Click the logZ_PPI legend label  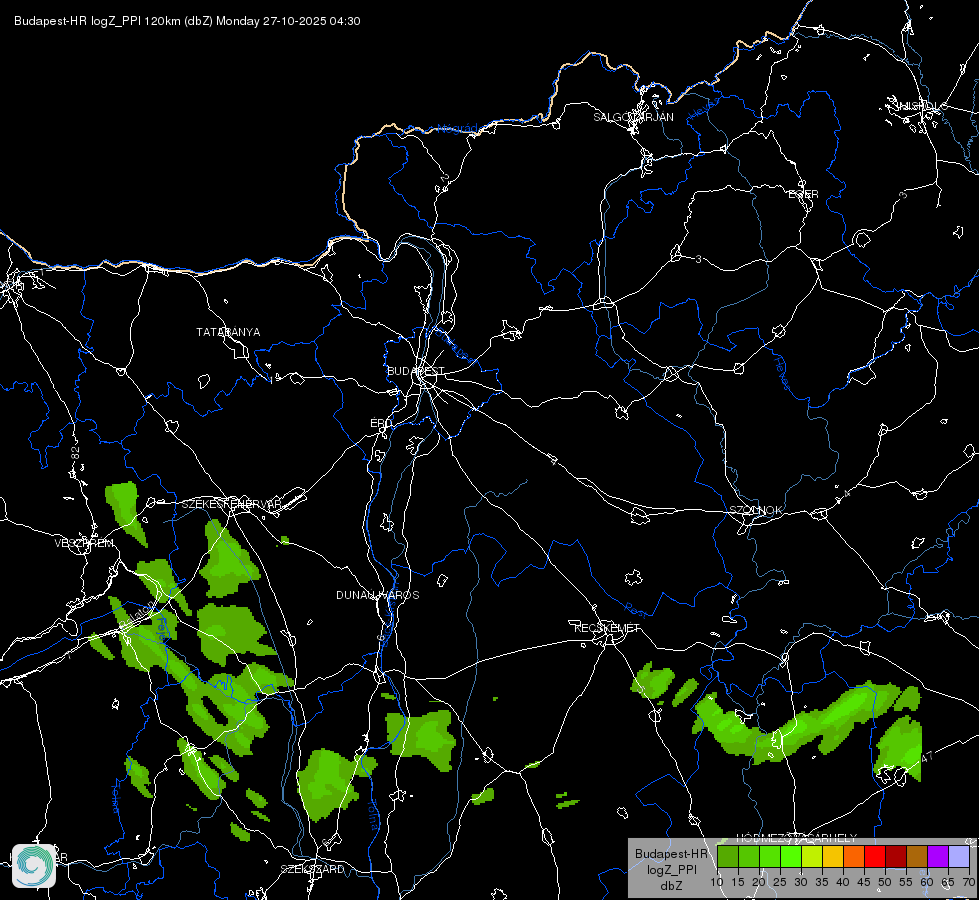pyautogui.click(x=671, y=869)
